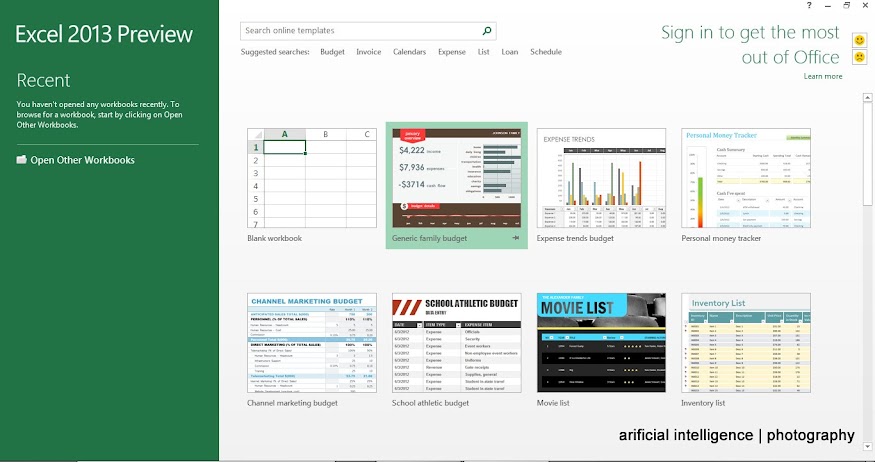
Task: Choose the Generic family budget thumbnail
Action: click(x=456, y=178)
